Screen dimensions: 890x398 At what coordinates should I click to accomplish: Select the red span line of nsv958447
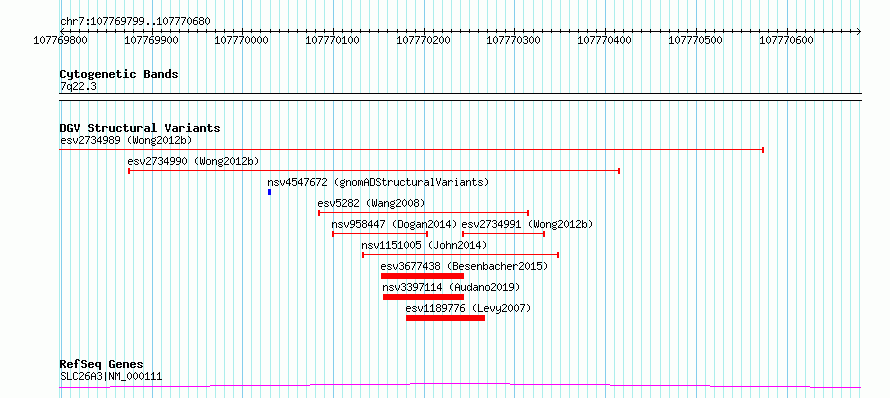pos(380,234)
